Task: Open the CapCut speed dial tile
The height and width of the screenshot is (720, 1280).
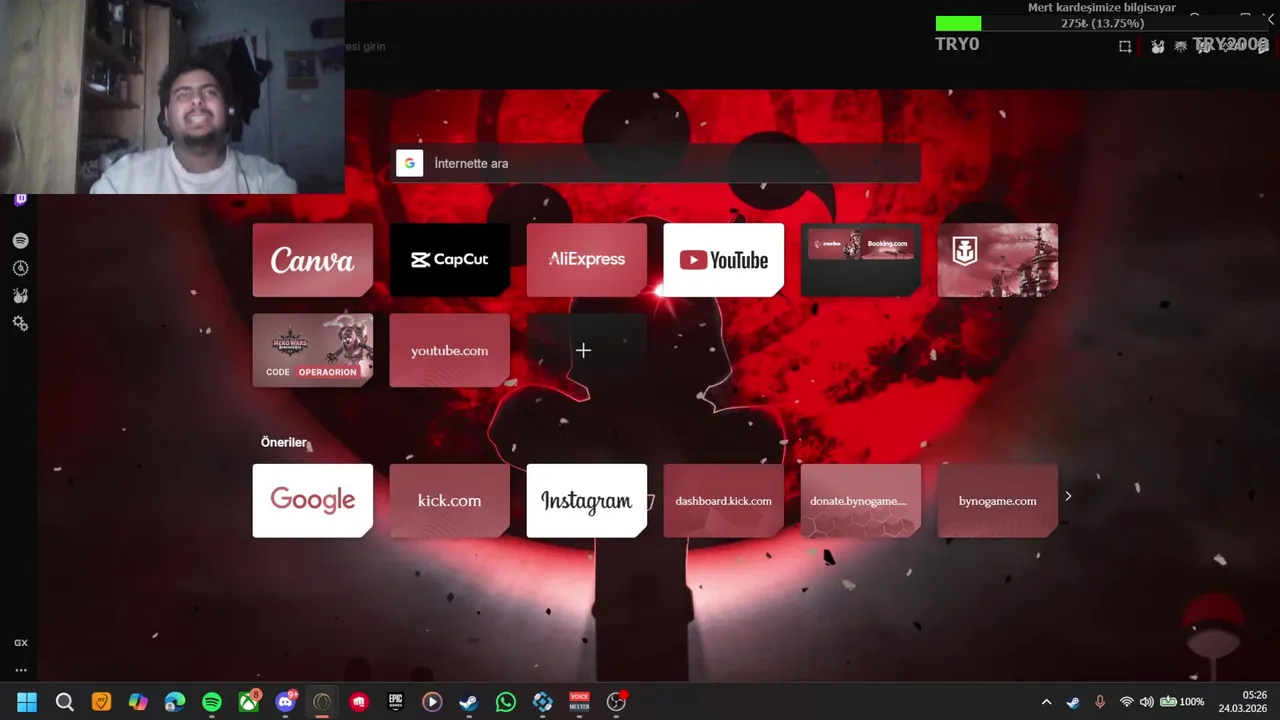Action: (450, 260)
